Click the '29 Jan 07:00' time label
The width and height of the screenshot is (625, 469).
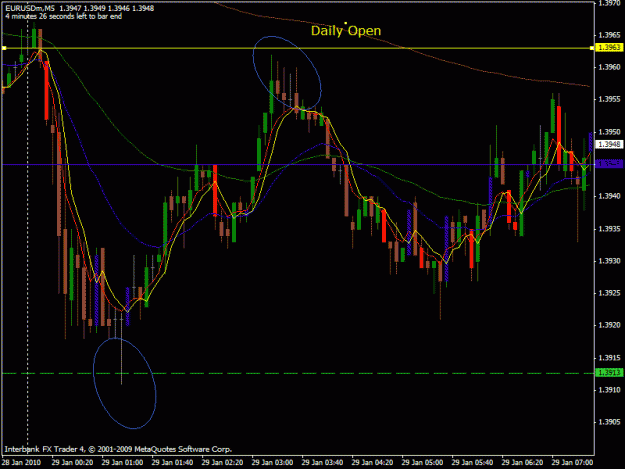click(573, 463)
